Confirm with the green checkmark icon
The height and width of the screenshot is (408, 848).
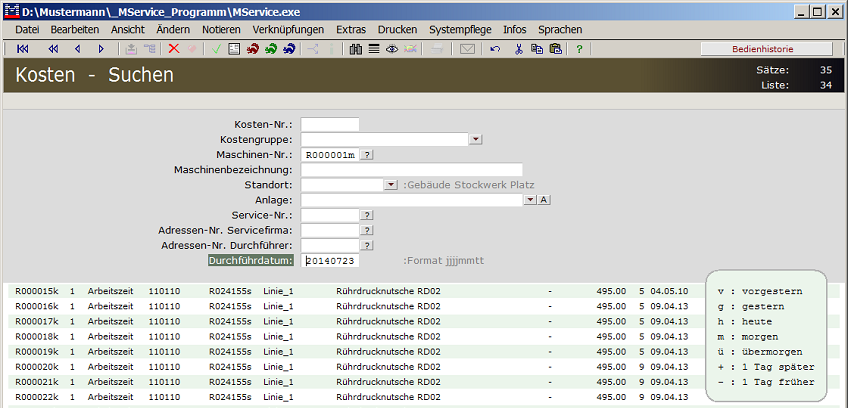click(x=216, y=48)
